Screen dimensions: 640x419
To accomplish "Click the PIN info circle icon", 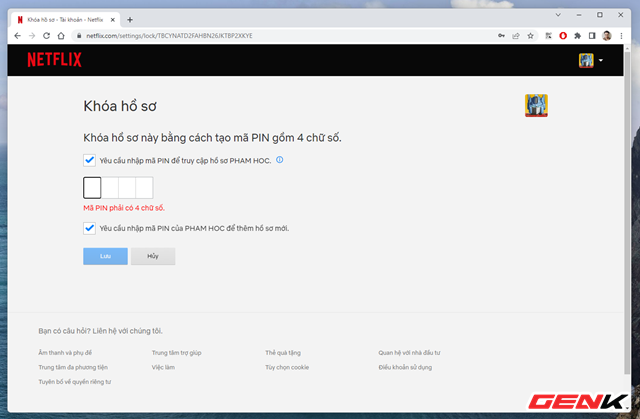I will (x=280, y=160).
